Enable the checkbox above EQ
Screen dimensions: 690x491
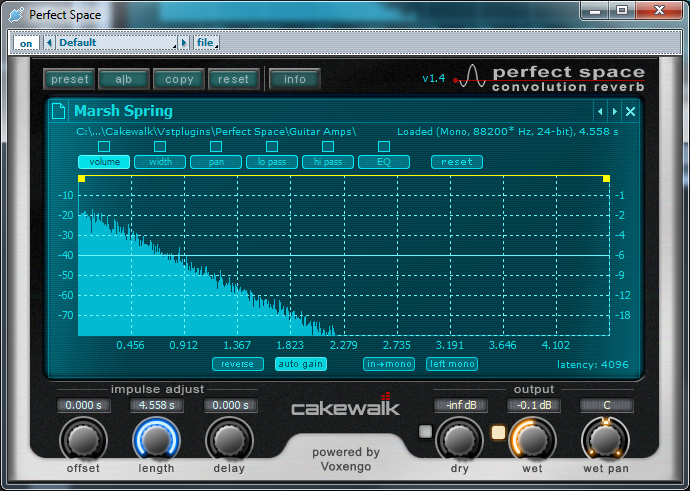point(384,146)
